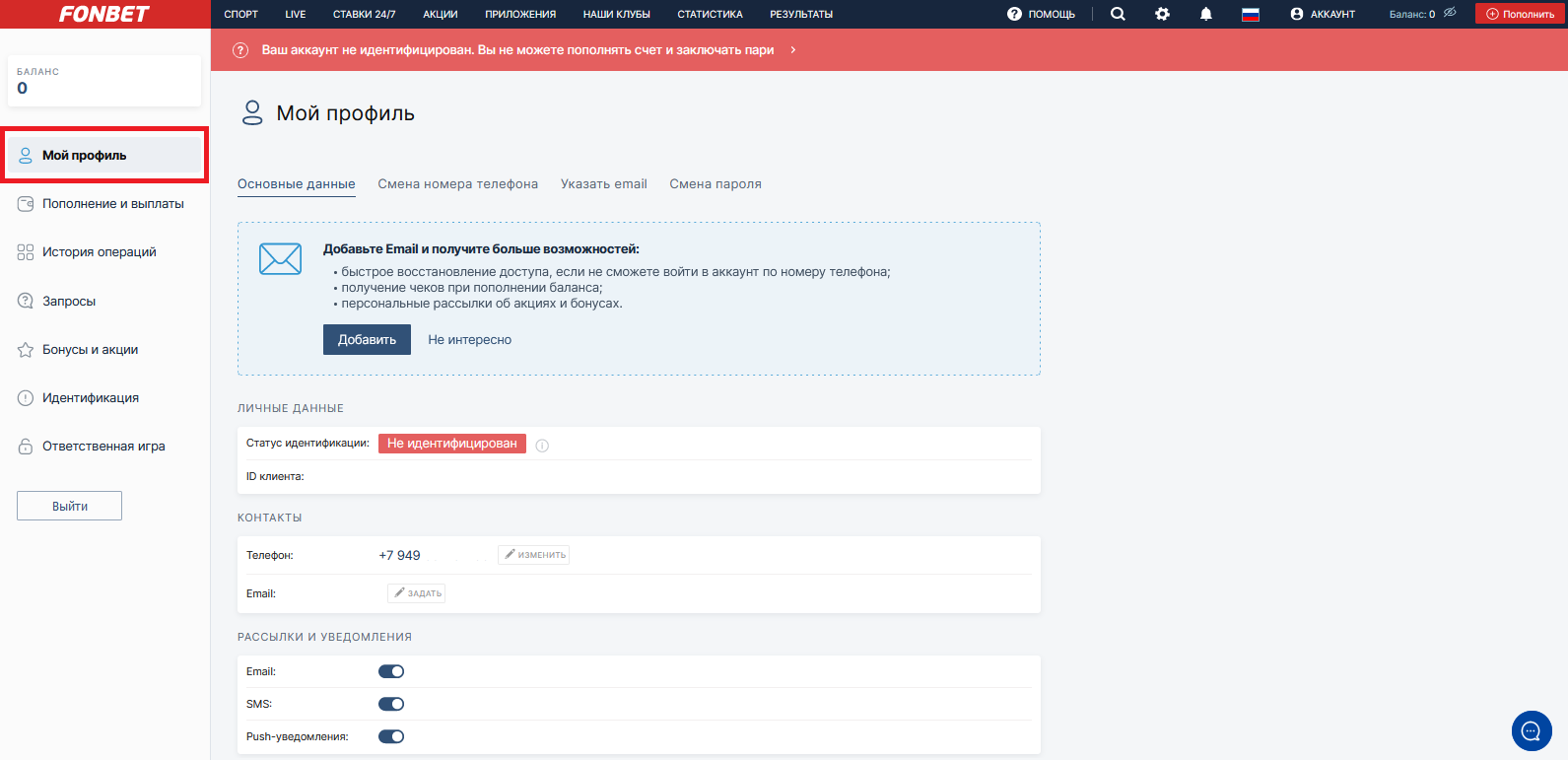
Task: Open ПРИЛОЖЕНИЯ menu item
Action: pos(520,14)
